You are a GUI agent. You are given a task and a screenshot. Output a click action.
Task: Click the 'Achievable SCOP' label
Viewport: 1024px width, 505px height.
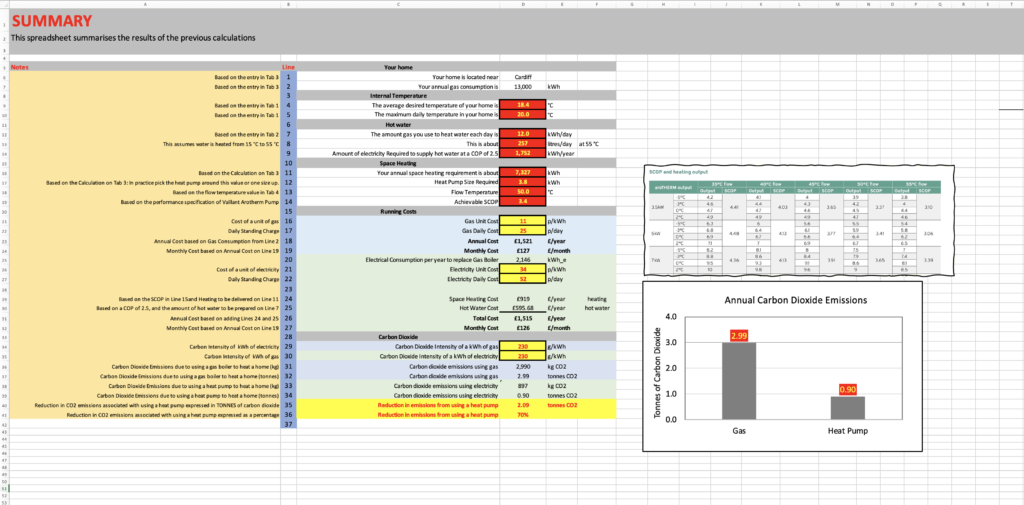pos(477,203)
